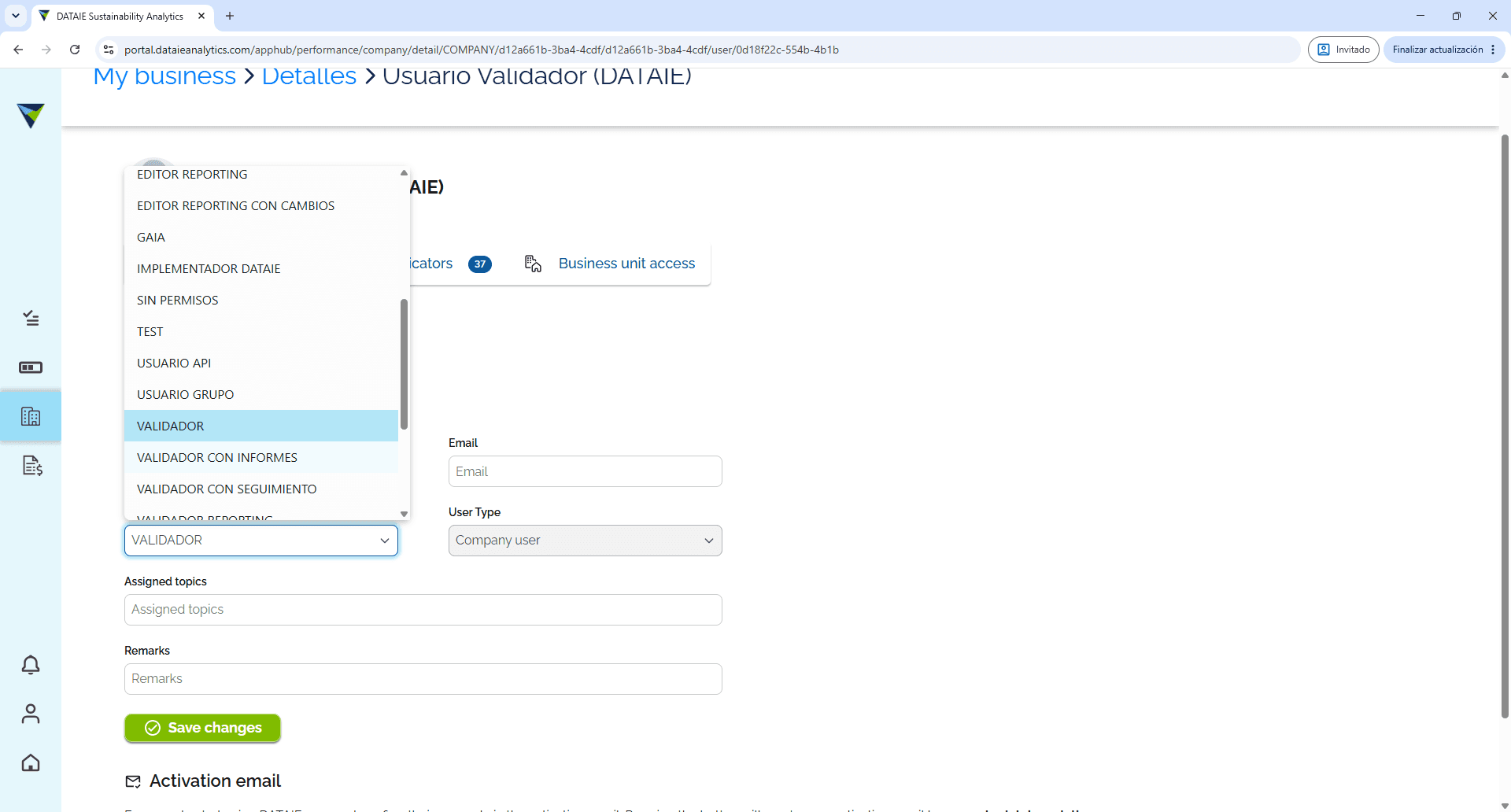This screenshot has width=1511, height=812.
Task: Select EDITOR REPORTING CON CAMBIOS option
Action: pyautogui.click(x=261, y=205)
